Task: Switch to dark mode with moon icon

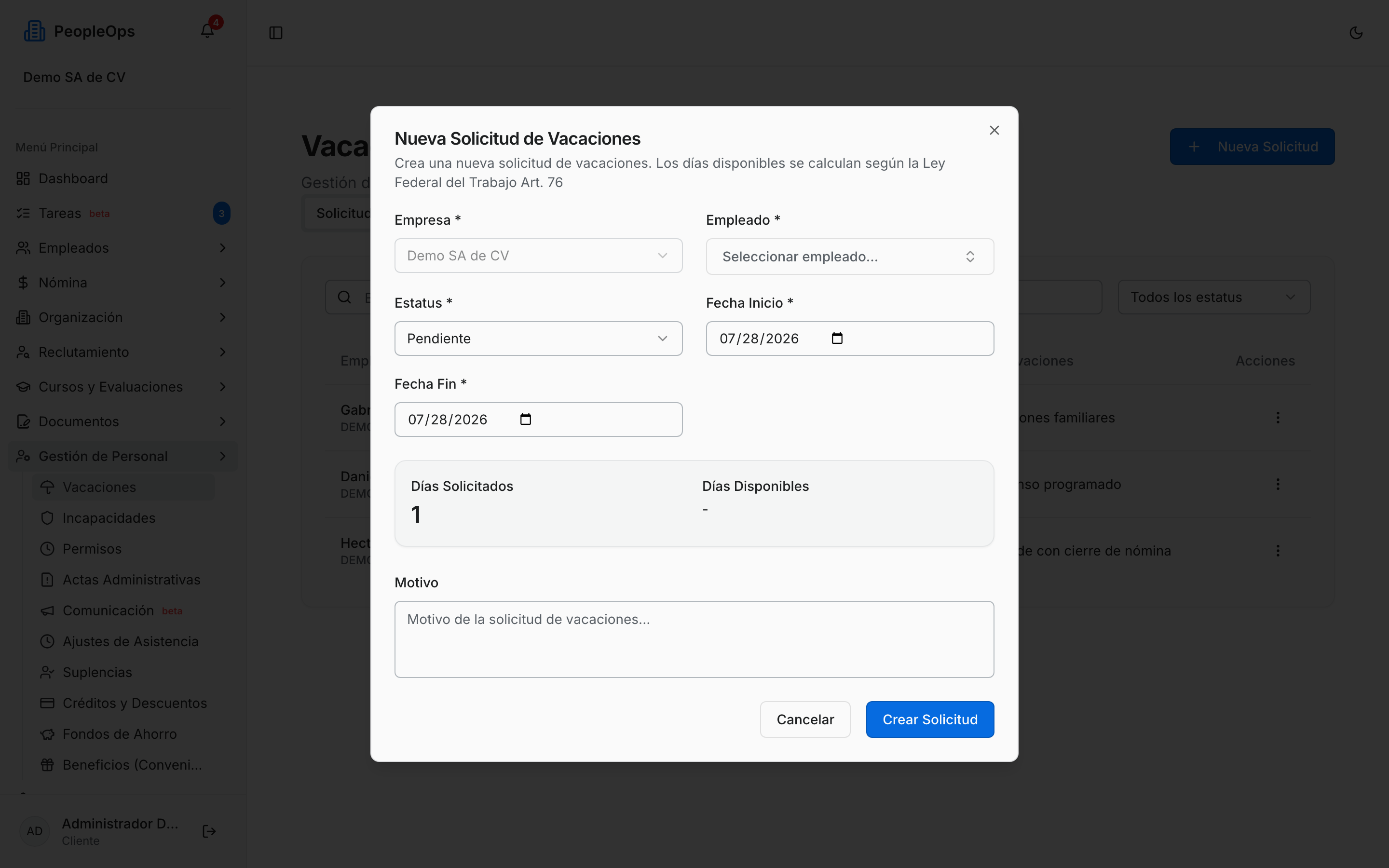Action: click(1356, 33)
